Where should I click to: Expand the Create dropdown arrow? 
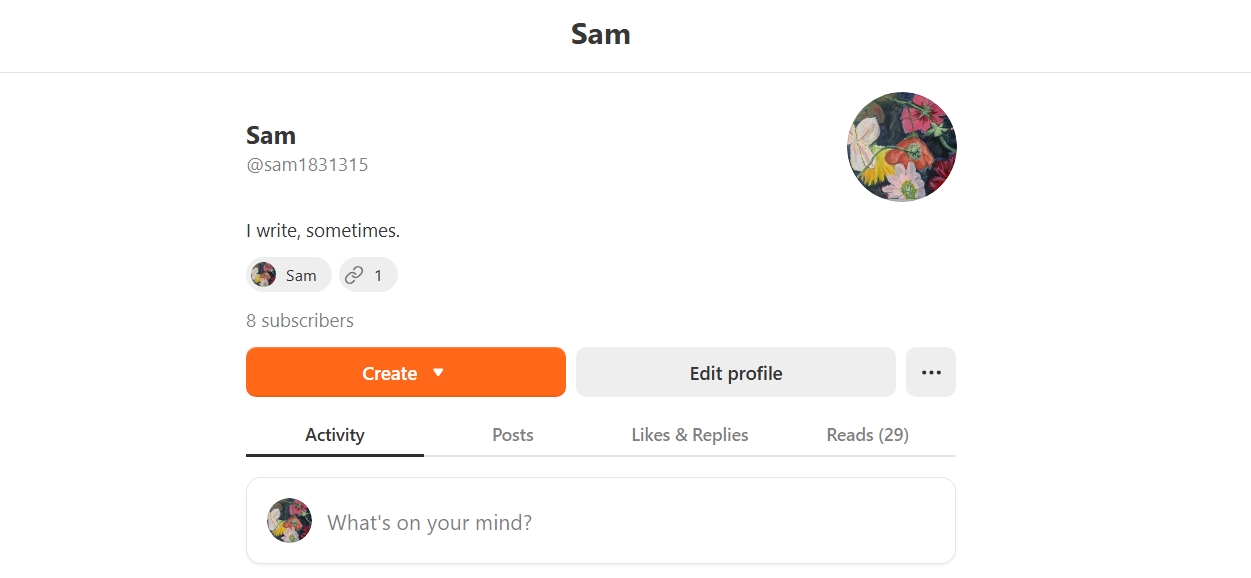(x=438, y=372)
